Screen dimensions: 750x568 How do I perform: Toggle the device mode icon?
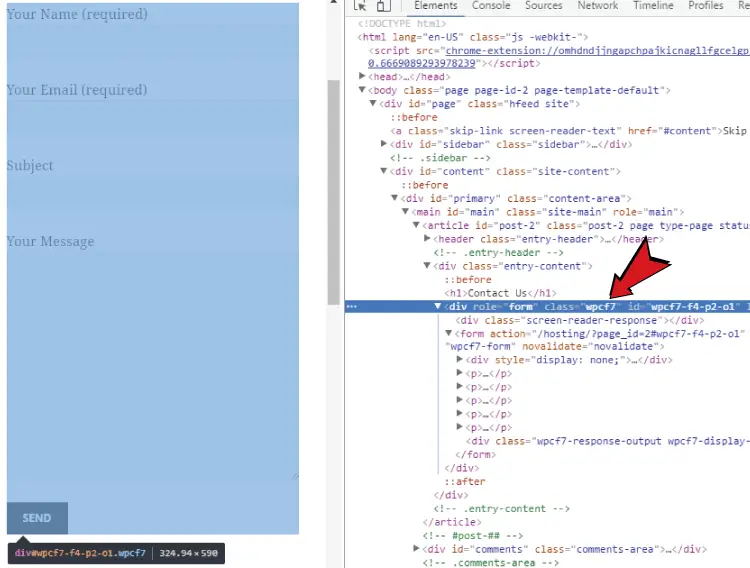383,5
